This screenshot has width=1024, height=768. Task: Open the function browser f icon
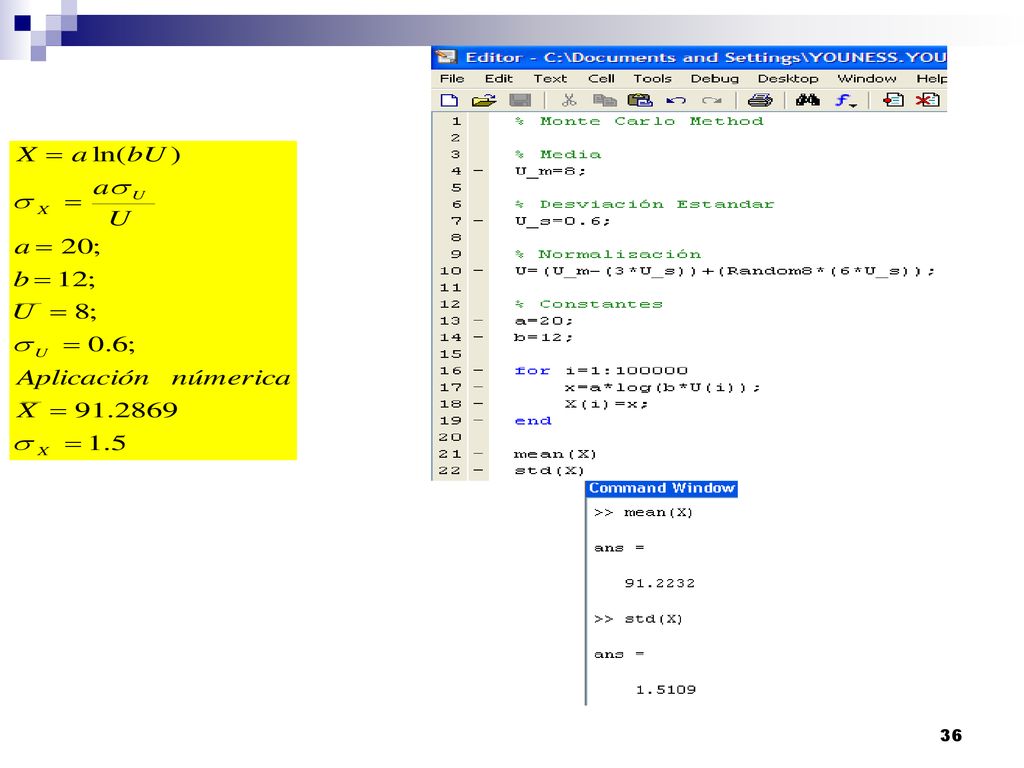click(845, 101)
